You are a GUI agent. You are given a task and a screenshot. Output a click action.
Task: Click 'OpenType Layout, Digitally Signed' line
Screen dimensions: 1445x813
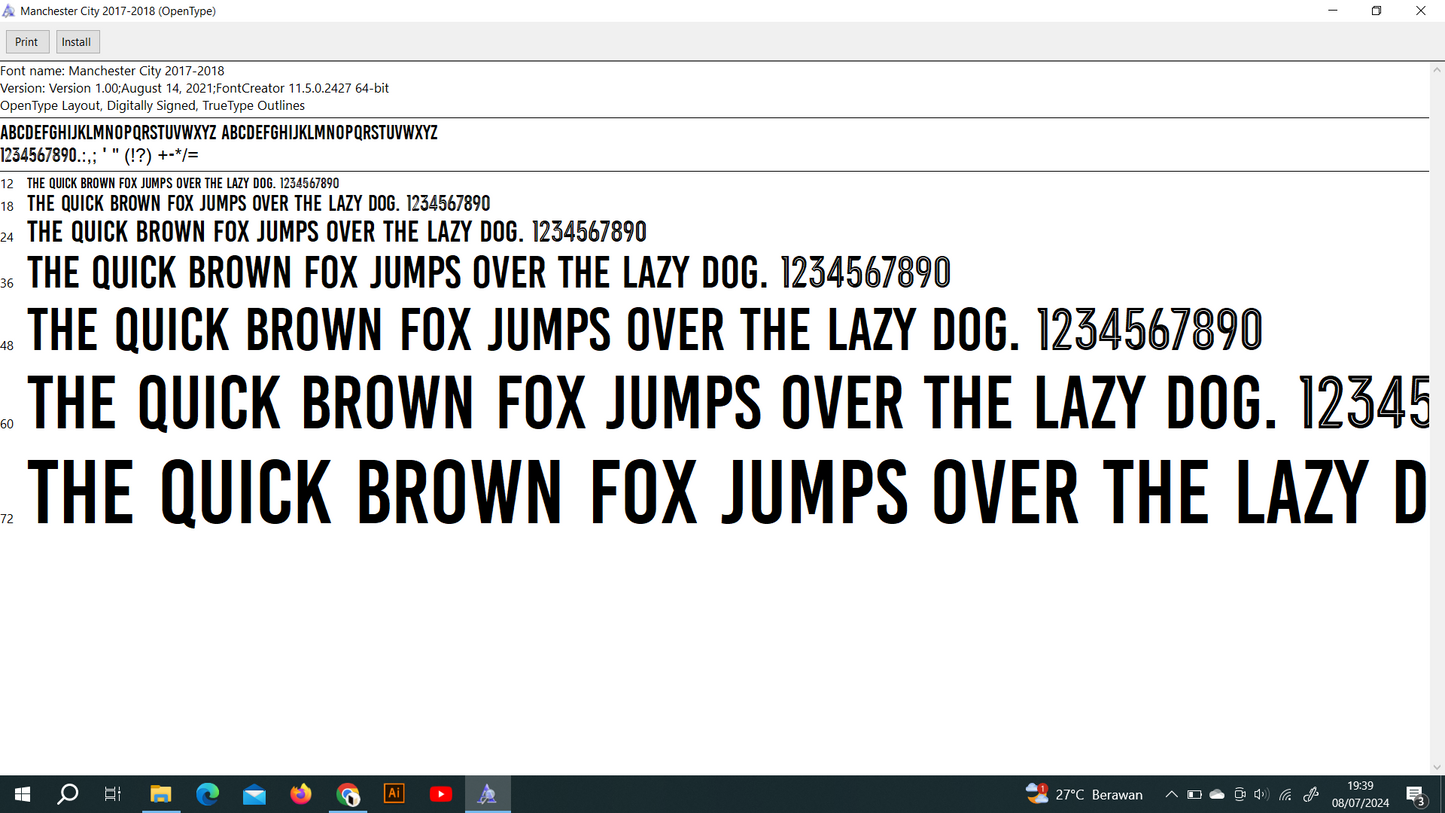tap(152, 105)
